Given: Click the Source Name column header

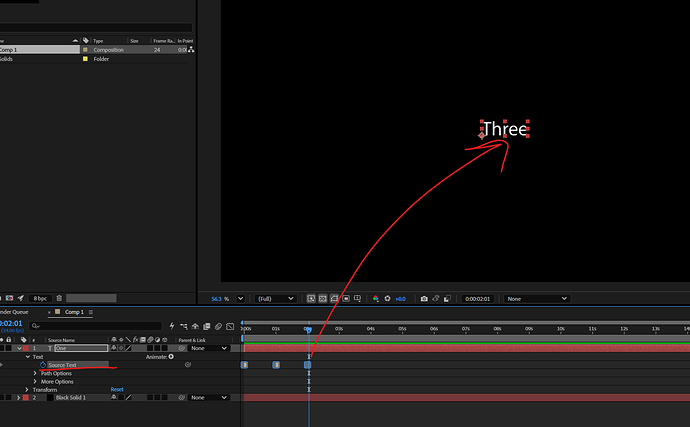Looking at the screenshot, I should (61, 340).
